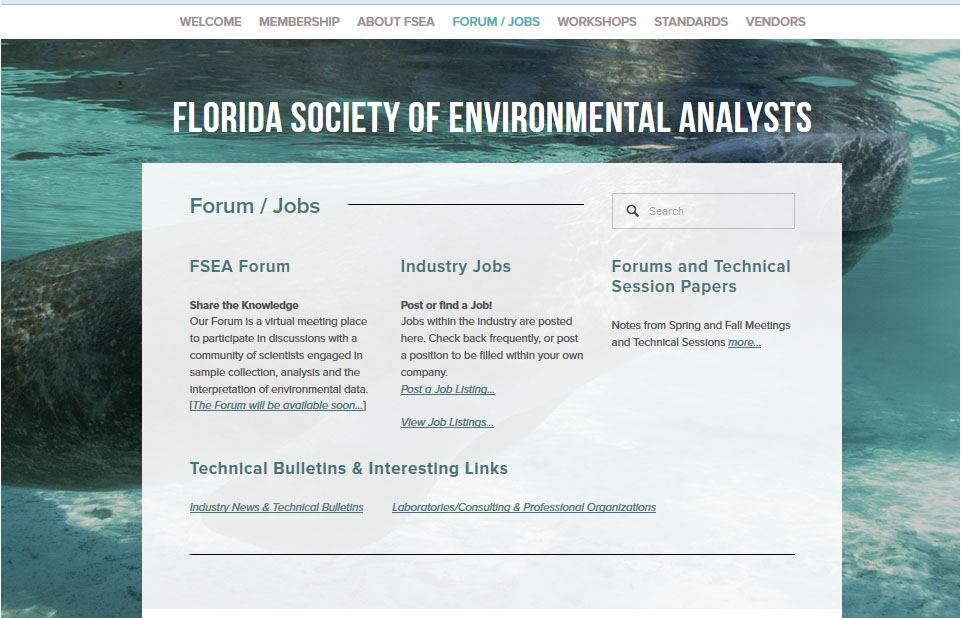Open 'The Forum will be available soon' link
The image size is (961, 618).
tap(278, 405)
